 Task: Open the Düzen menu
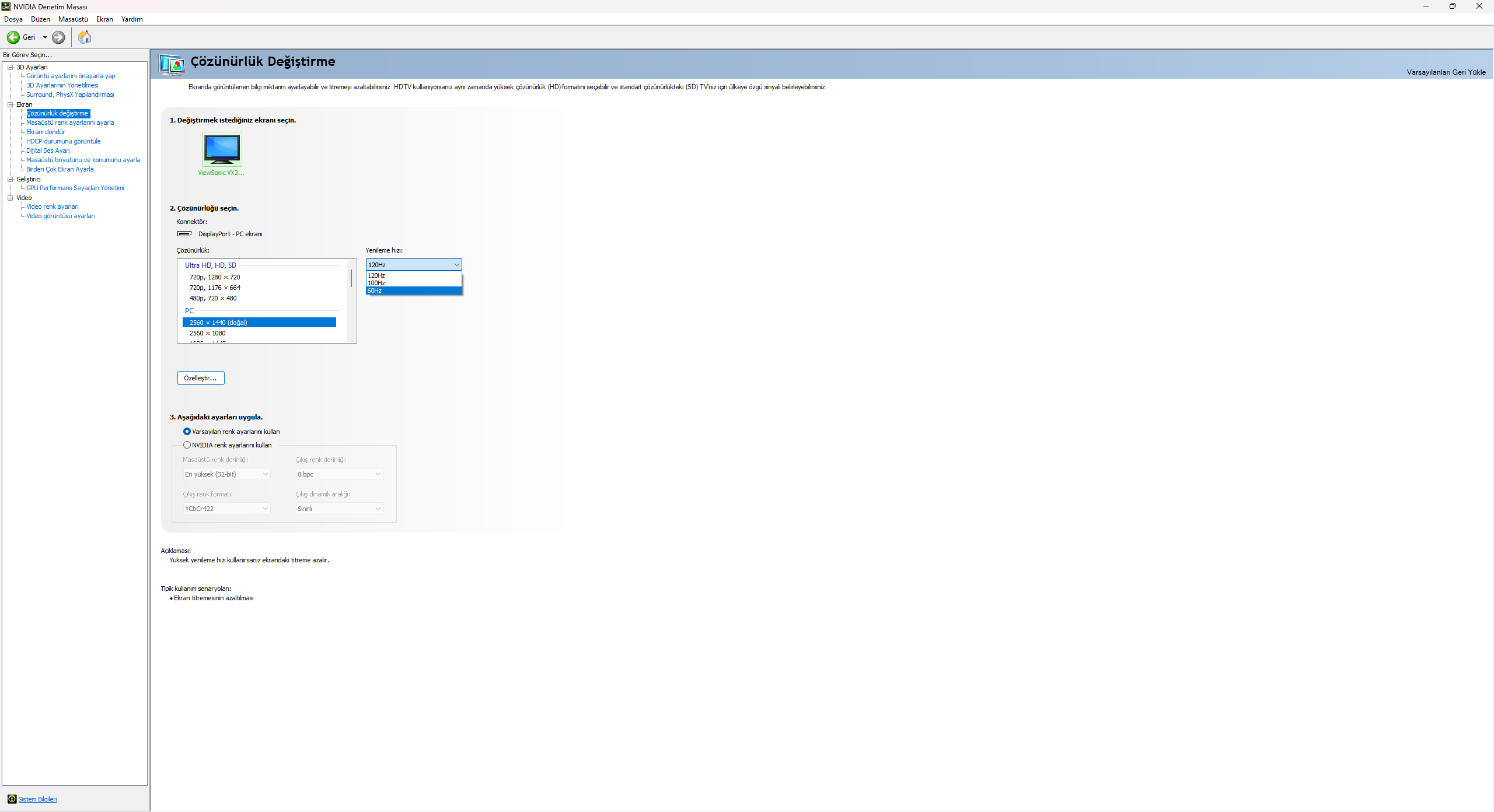40,19
